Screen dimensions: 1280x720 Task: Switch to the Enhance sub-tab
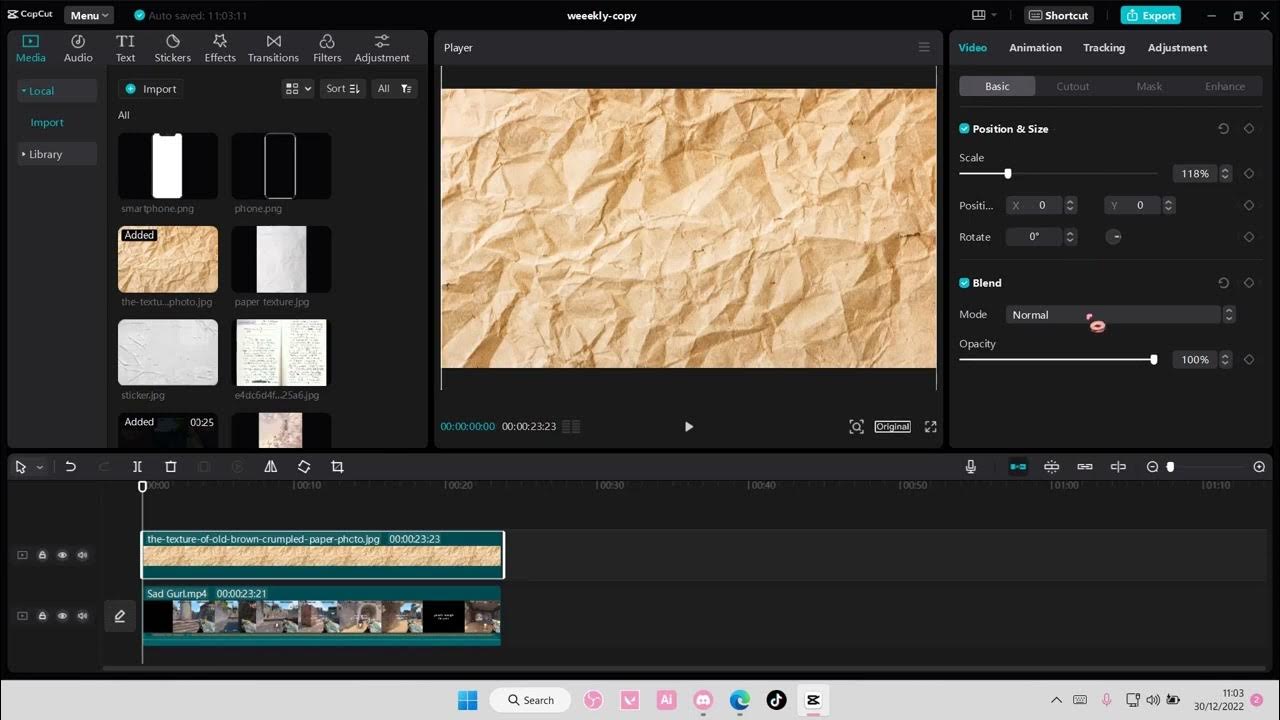pos(1225,86)
